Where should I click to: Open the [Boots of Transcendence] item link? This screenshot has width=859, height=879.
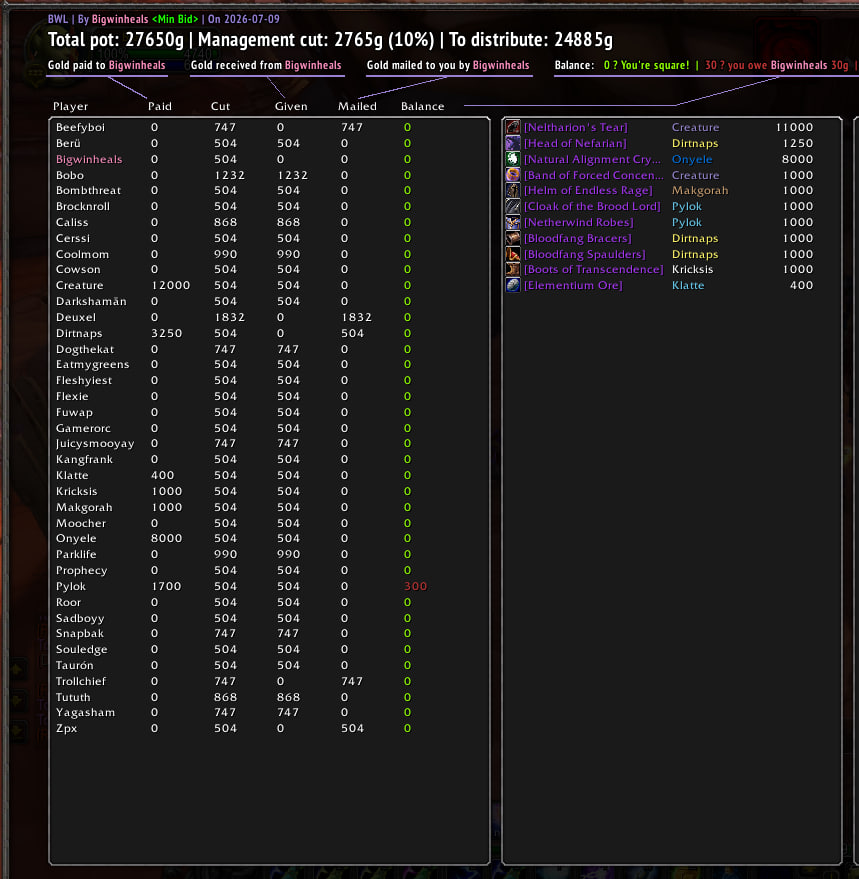(x=594, y=270)
